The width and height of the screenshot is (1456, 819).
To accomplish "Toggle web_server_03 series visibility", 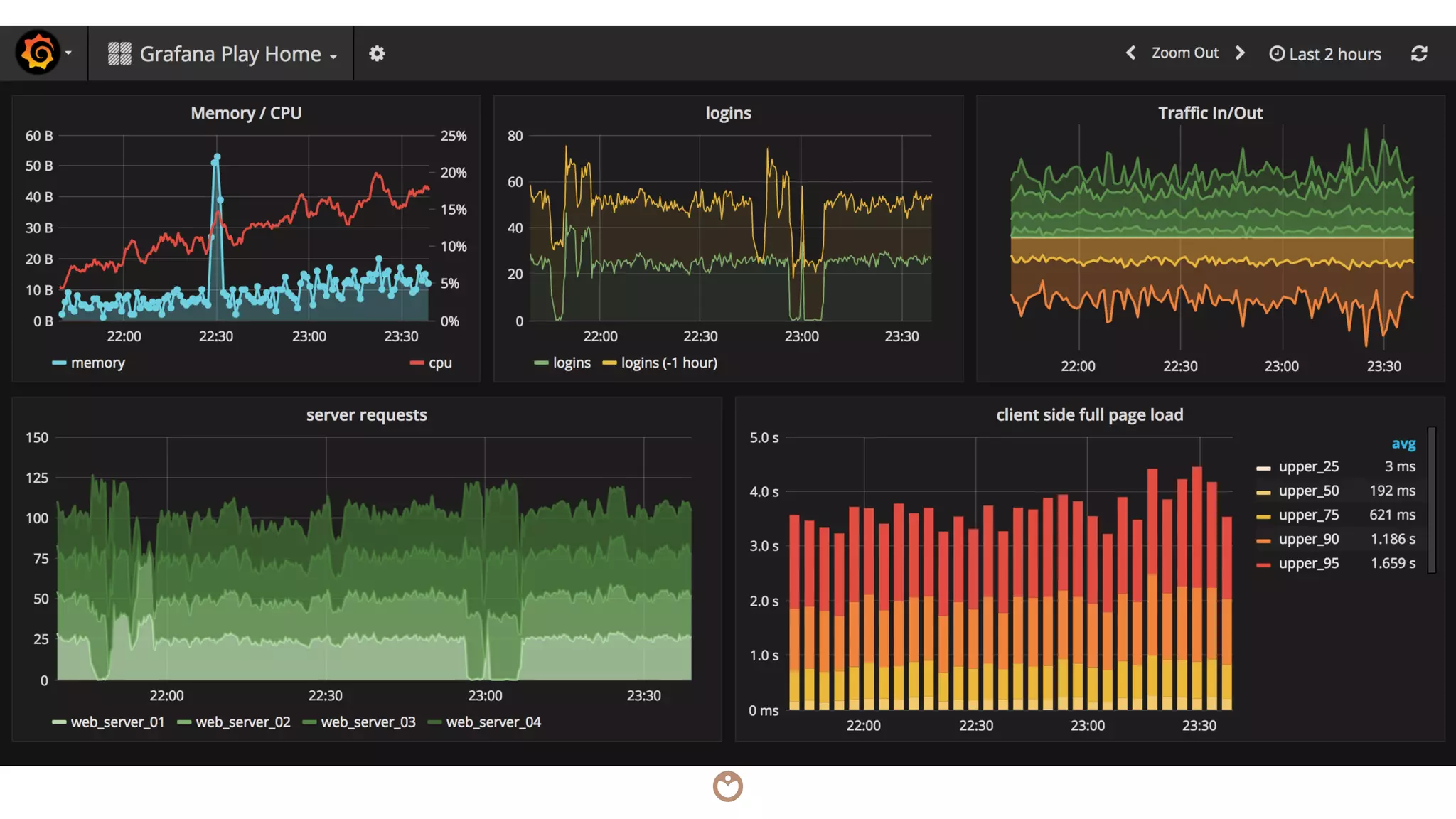I will pyautogui.click(x=368, y=722).
